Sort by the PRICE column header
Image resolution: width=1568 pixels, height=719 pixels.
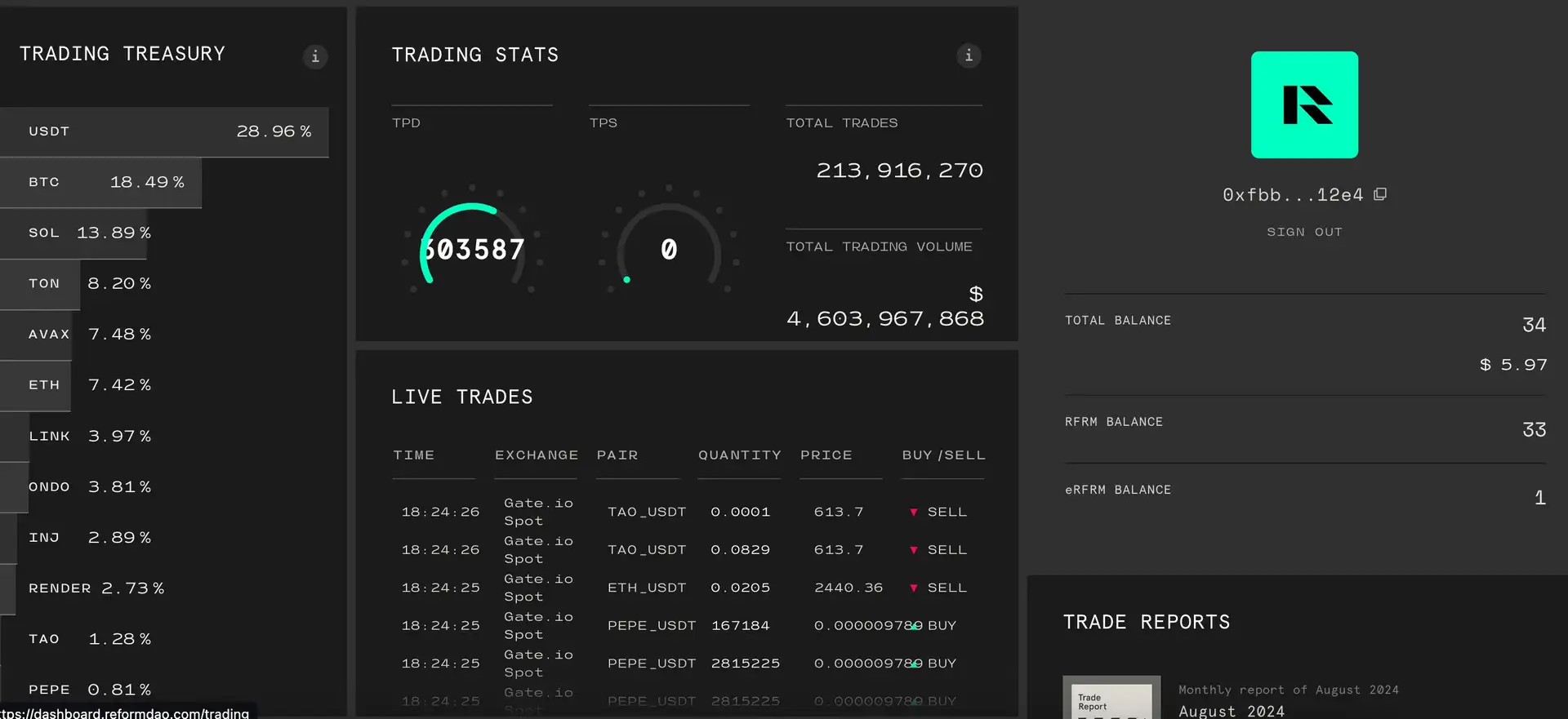pyautogui.click(x=826, y=455)
